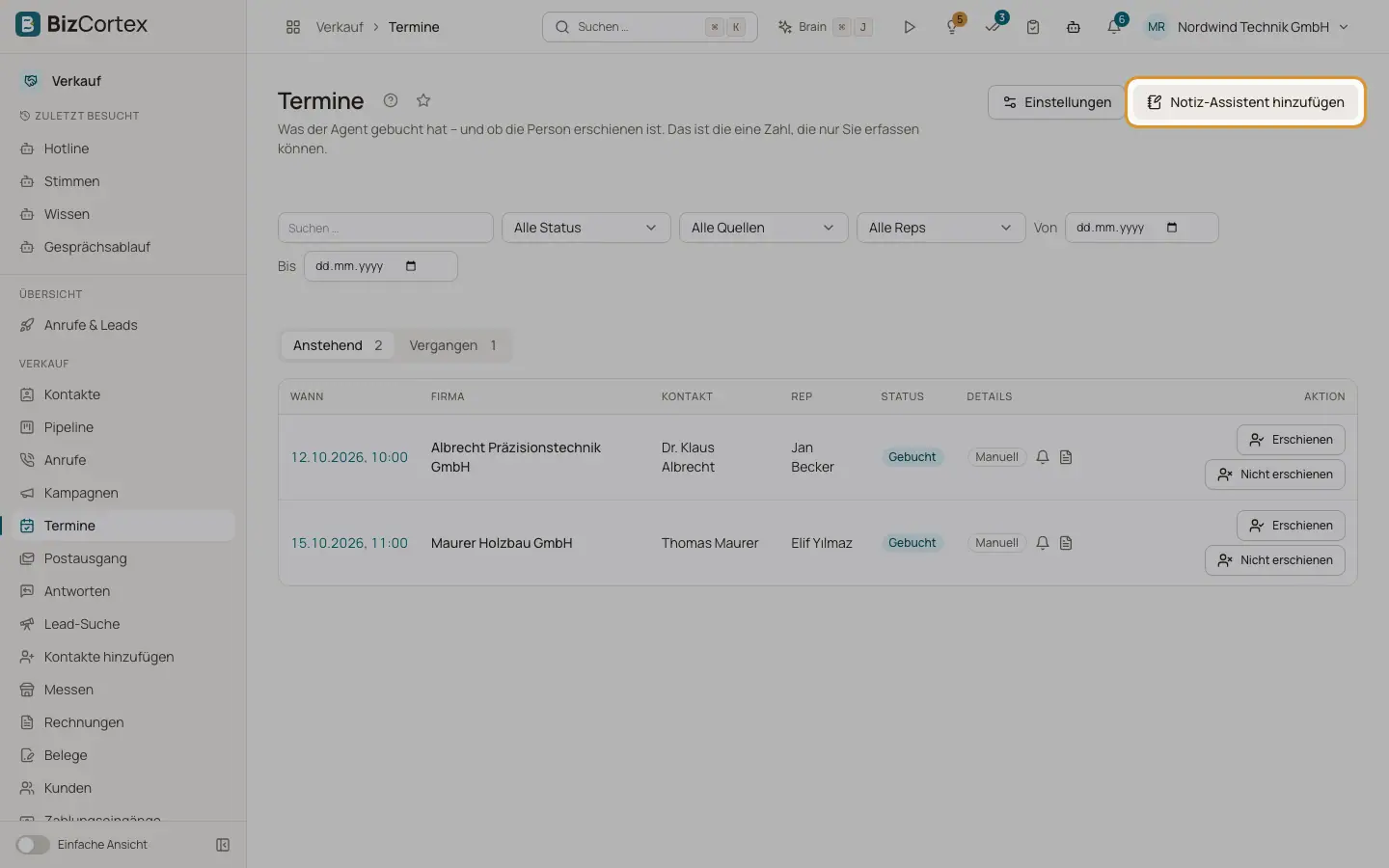Image resolution: width=1389 pixels, height=868 pixels.
Task: Open the notes icon in the Albrecht Präzisionstechnik row
Action: (1066, 457)
